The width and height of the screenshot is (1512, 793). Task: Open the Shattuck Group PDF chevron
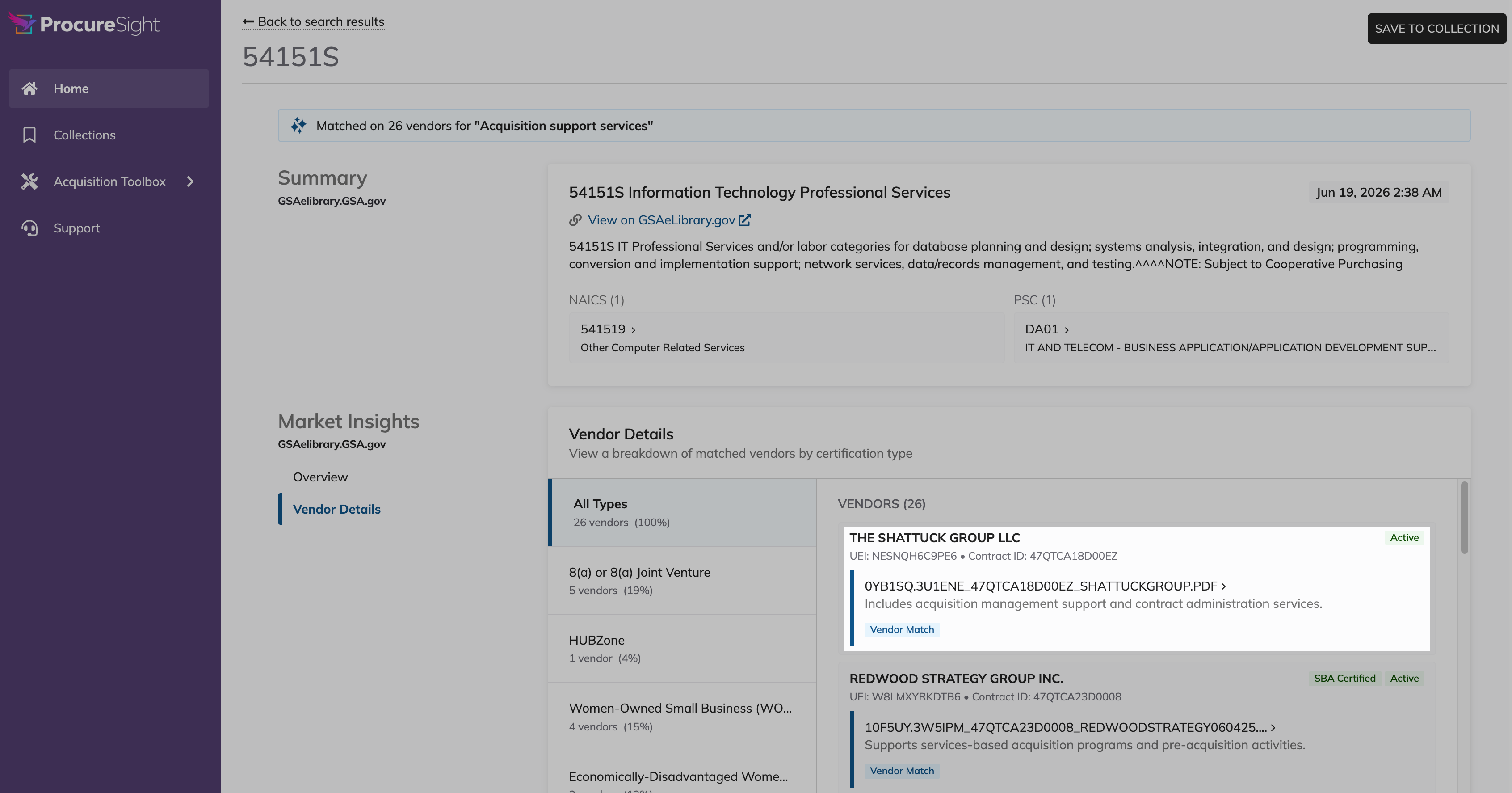pyautogui.click(x=1223, y=586)
